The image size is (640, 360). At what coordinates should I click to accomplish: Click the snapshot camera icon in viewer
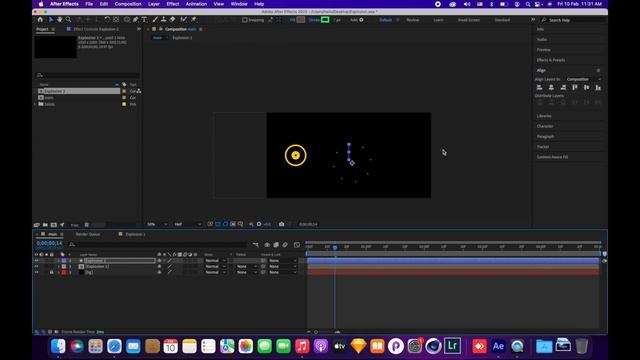(x=282, y=224)
